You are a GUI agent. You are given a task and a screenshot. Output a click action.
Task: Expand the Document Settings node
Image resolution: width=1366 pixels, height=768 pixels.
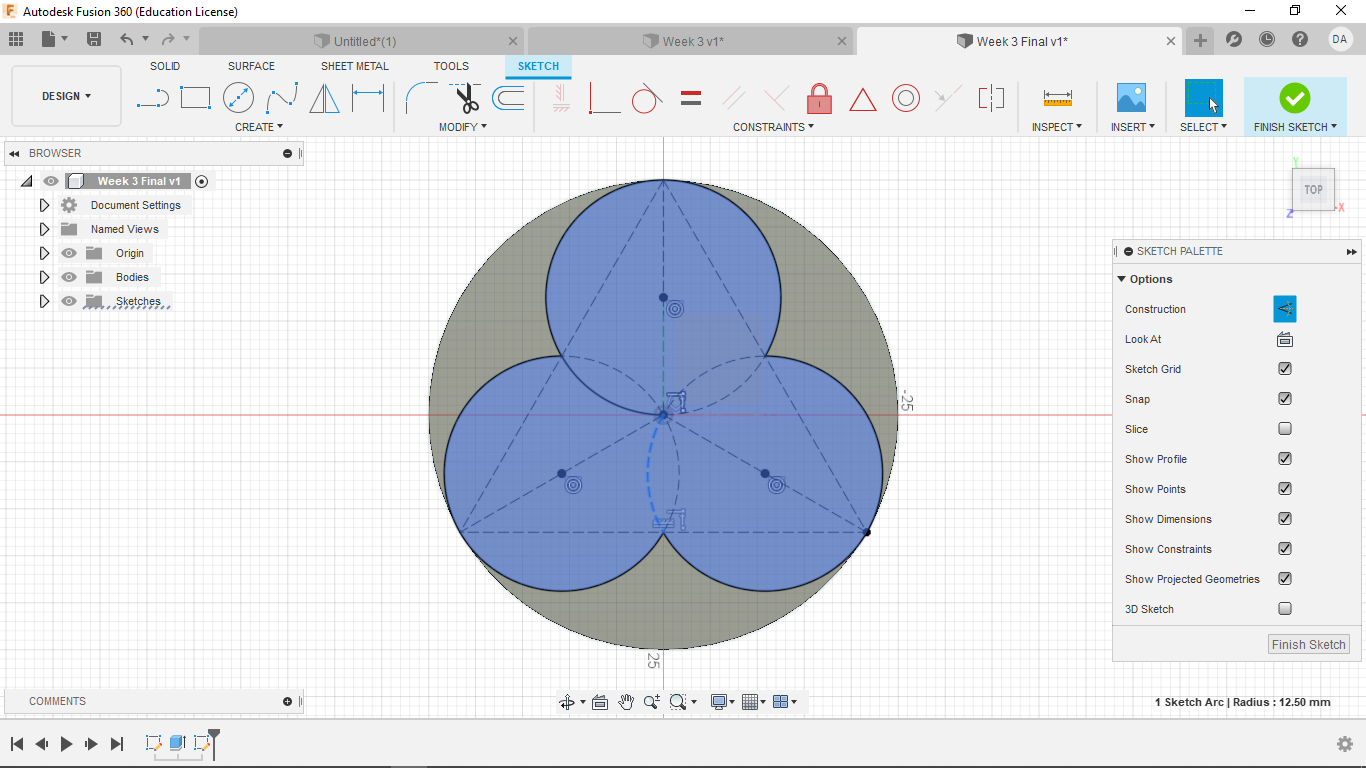[44, 205]
